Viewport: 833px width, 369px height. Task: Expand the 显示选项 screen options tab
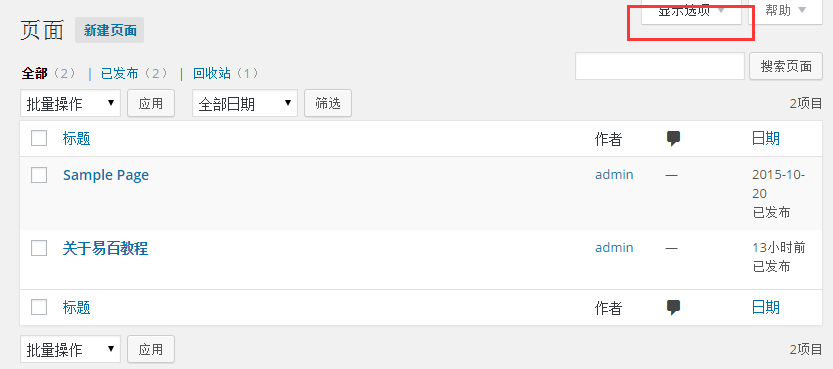click(691, 12)
